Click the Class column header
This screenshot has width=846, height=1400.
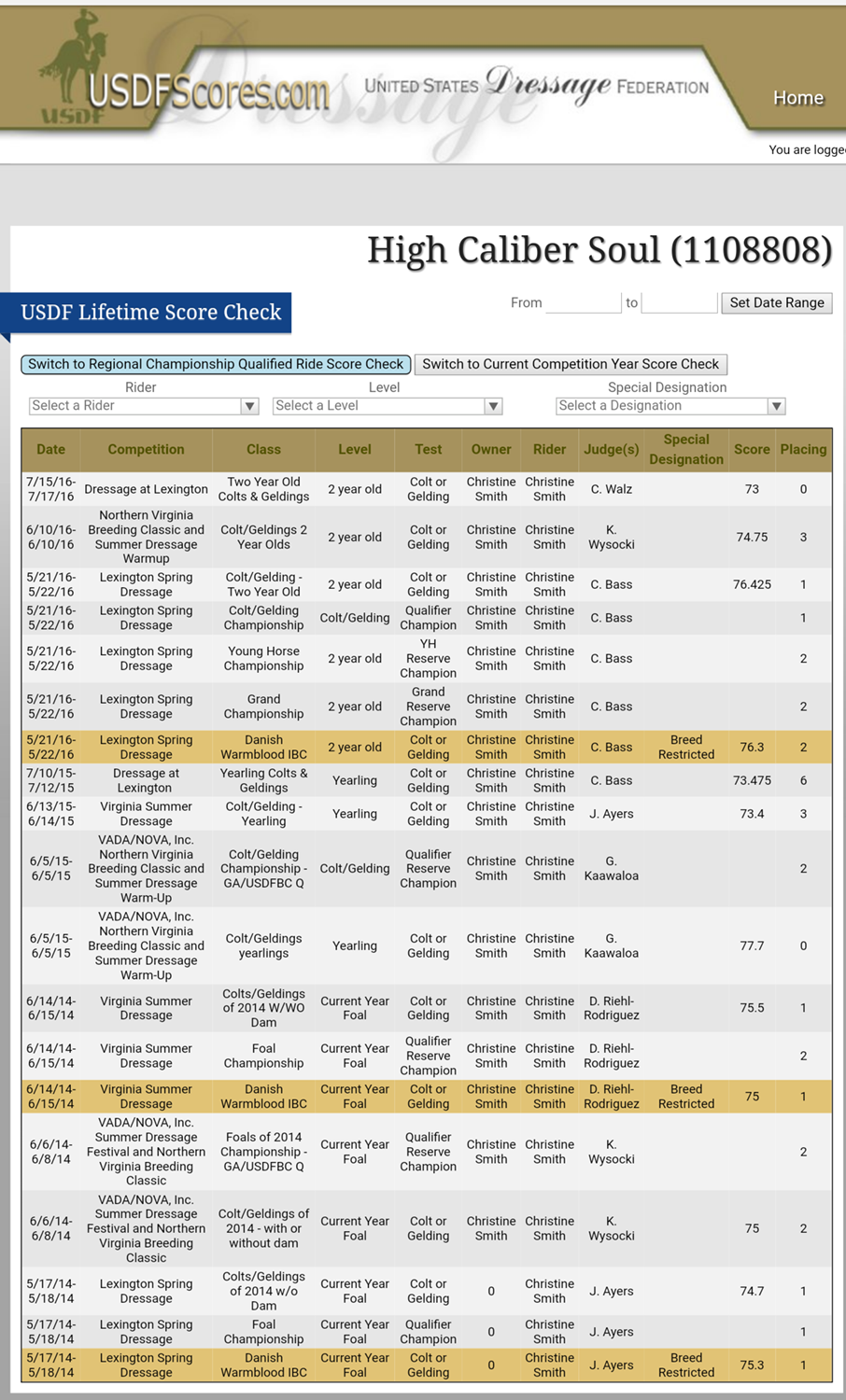pos(263,450)
